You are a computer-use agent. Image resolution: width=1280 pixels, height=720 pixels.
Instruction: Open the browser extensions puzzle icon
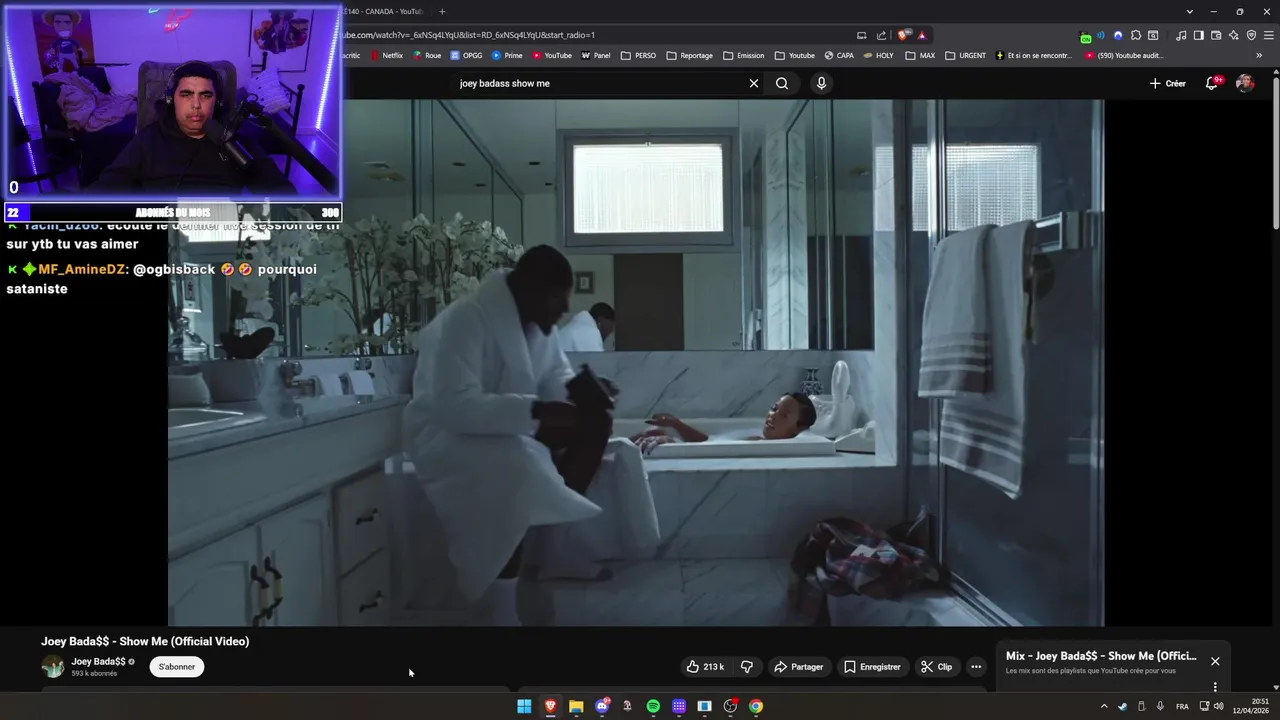point(1136,35)
